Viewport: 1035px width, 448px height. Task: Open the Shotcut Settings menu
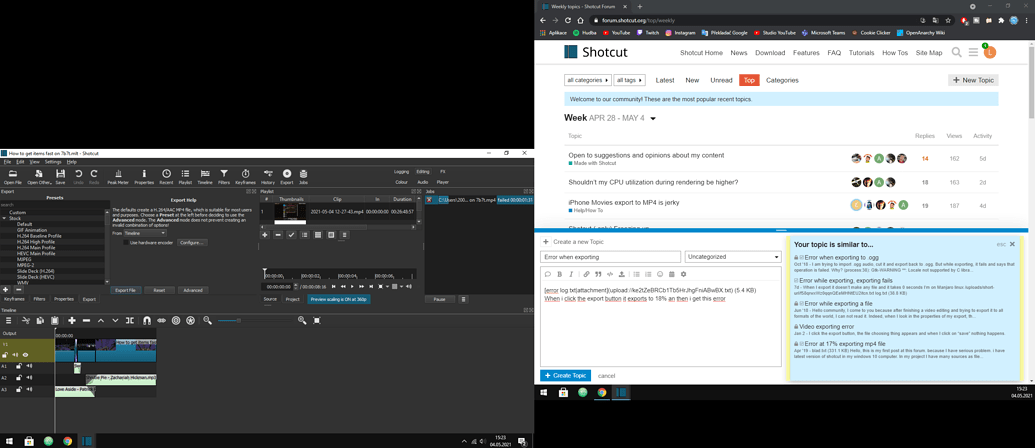[53, 162]
